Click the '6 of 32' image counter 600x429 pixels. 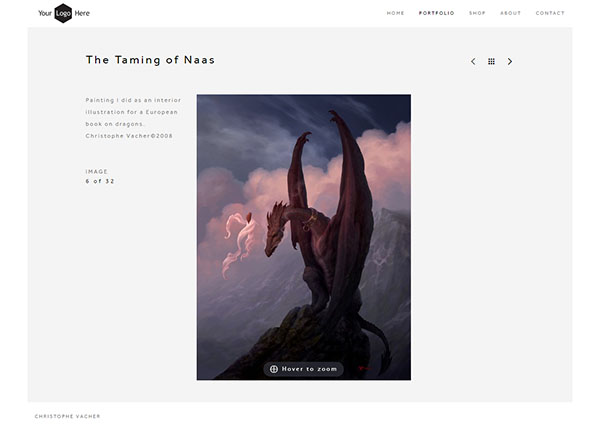(x=100, y=181)
